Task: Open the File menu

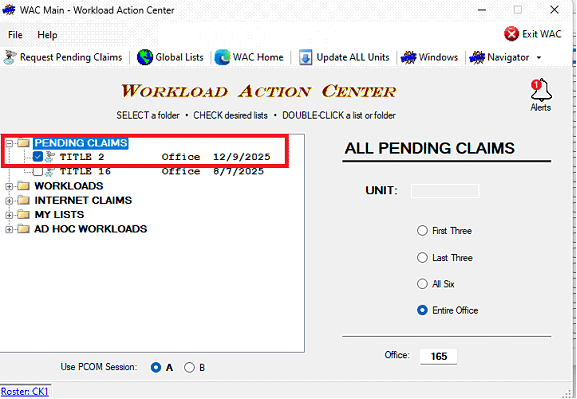Action: pos(15,35)
